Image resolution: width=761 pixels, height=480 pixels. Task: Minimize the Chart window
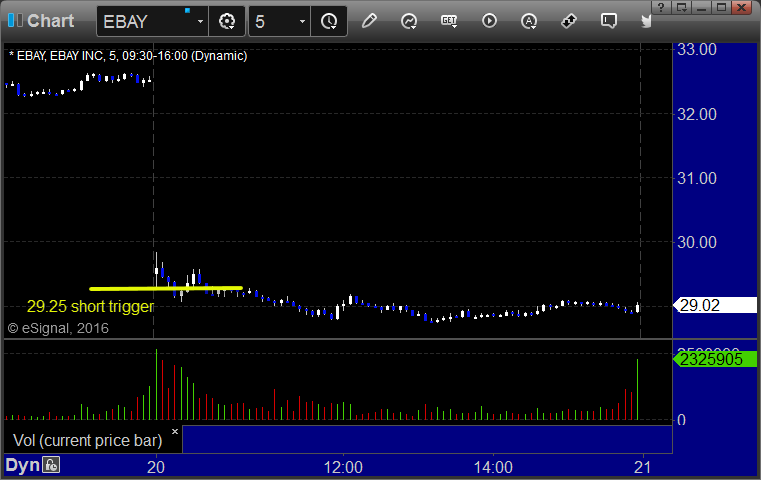(701, 7)
